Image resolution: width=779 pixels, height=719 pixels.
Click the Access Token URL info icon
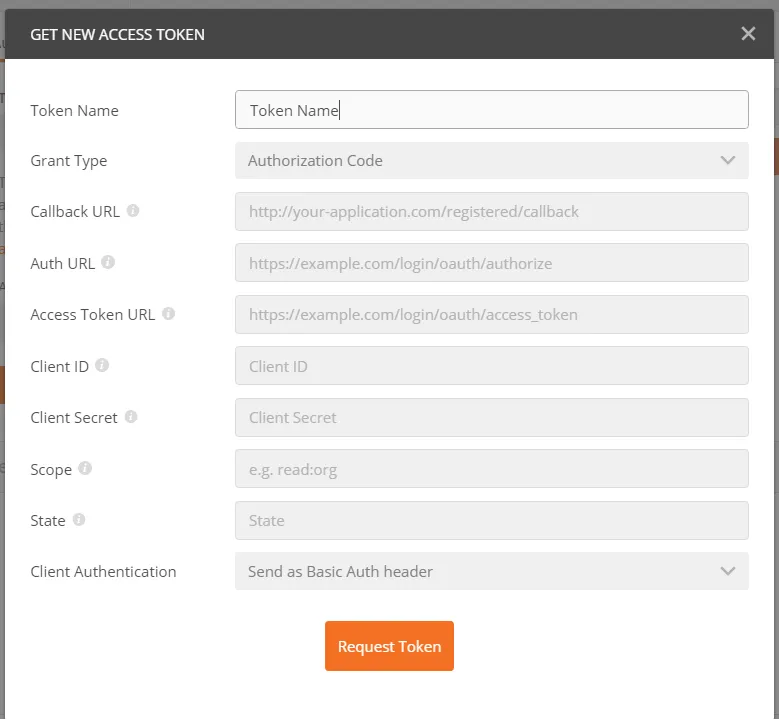point(168,314)
